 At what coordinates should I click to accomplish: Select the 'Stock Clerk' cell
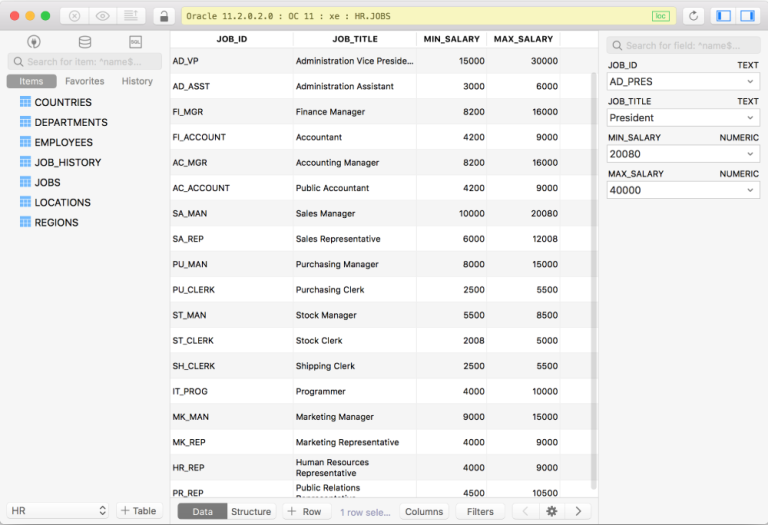pos(355,340)
